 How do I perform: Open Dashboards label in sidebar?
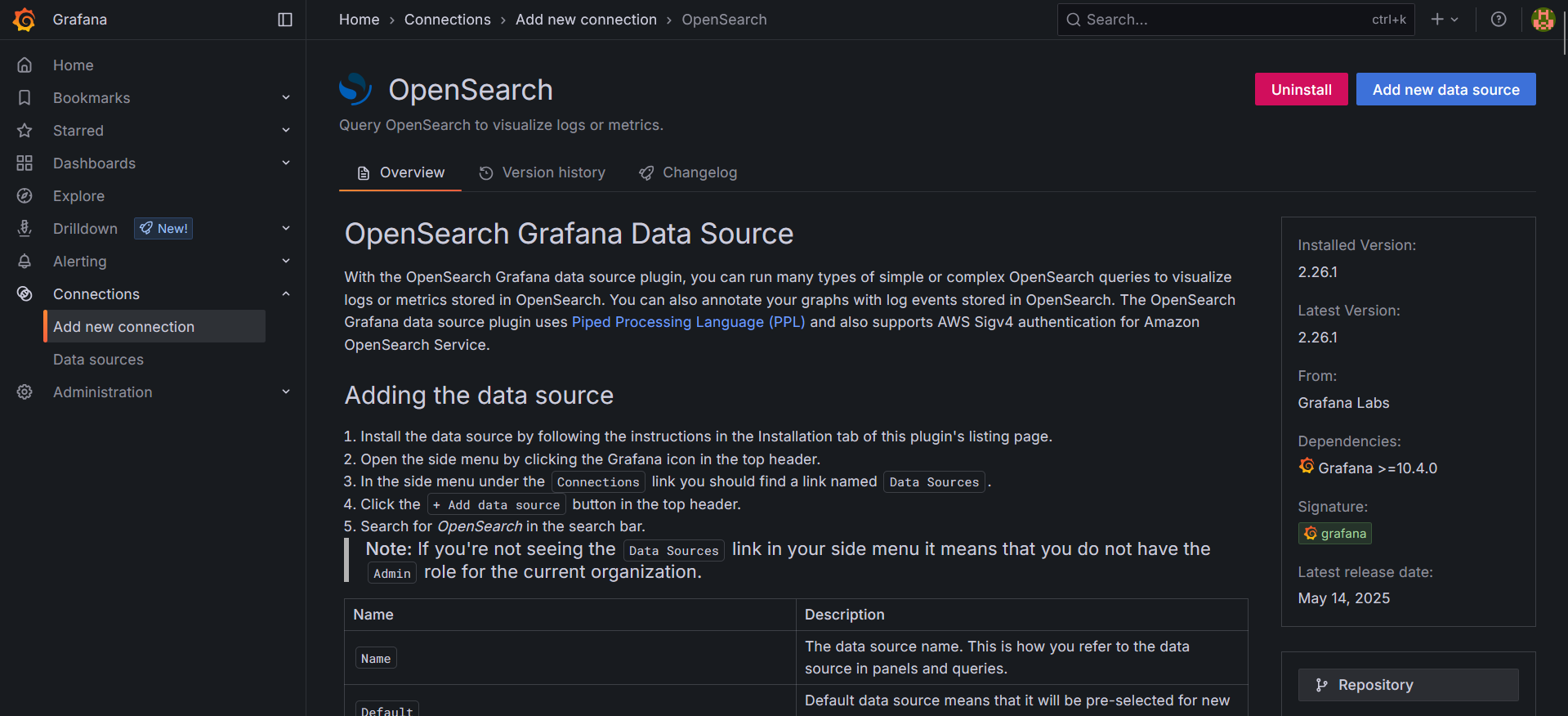(x=95, y=163)
